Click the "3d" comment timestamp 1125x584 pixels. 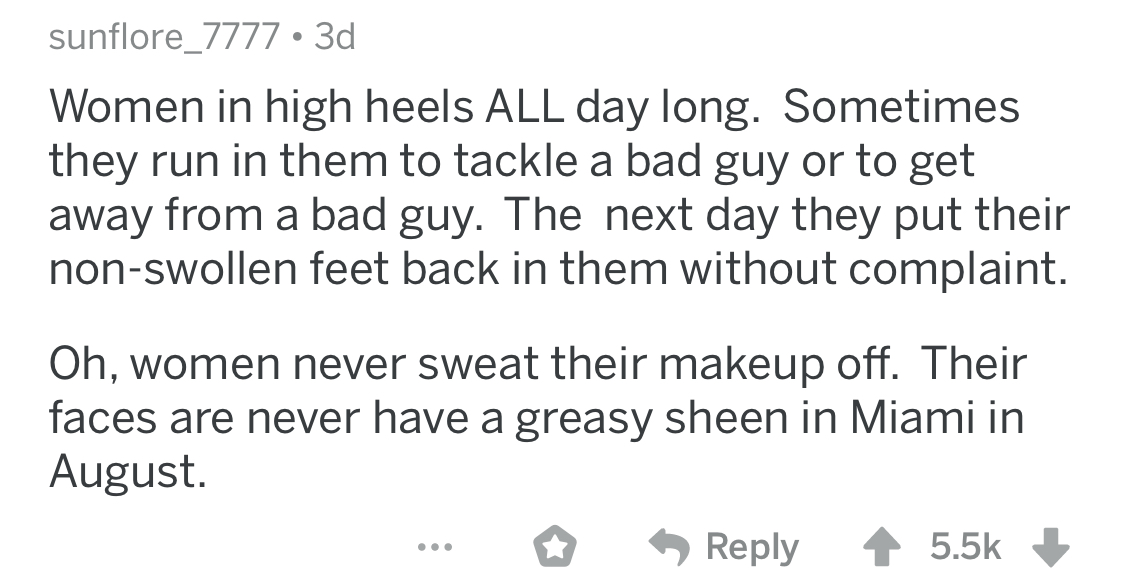coord(334,37)
